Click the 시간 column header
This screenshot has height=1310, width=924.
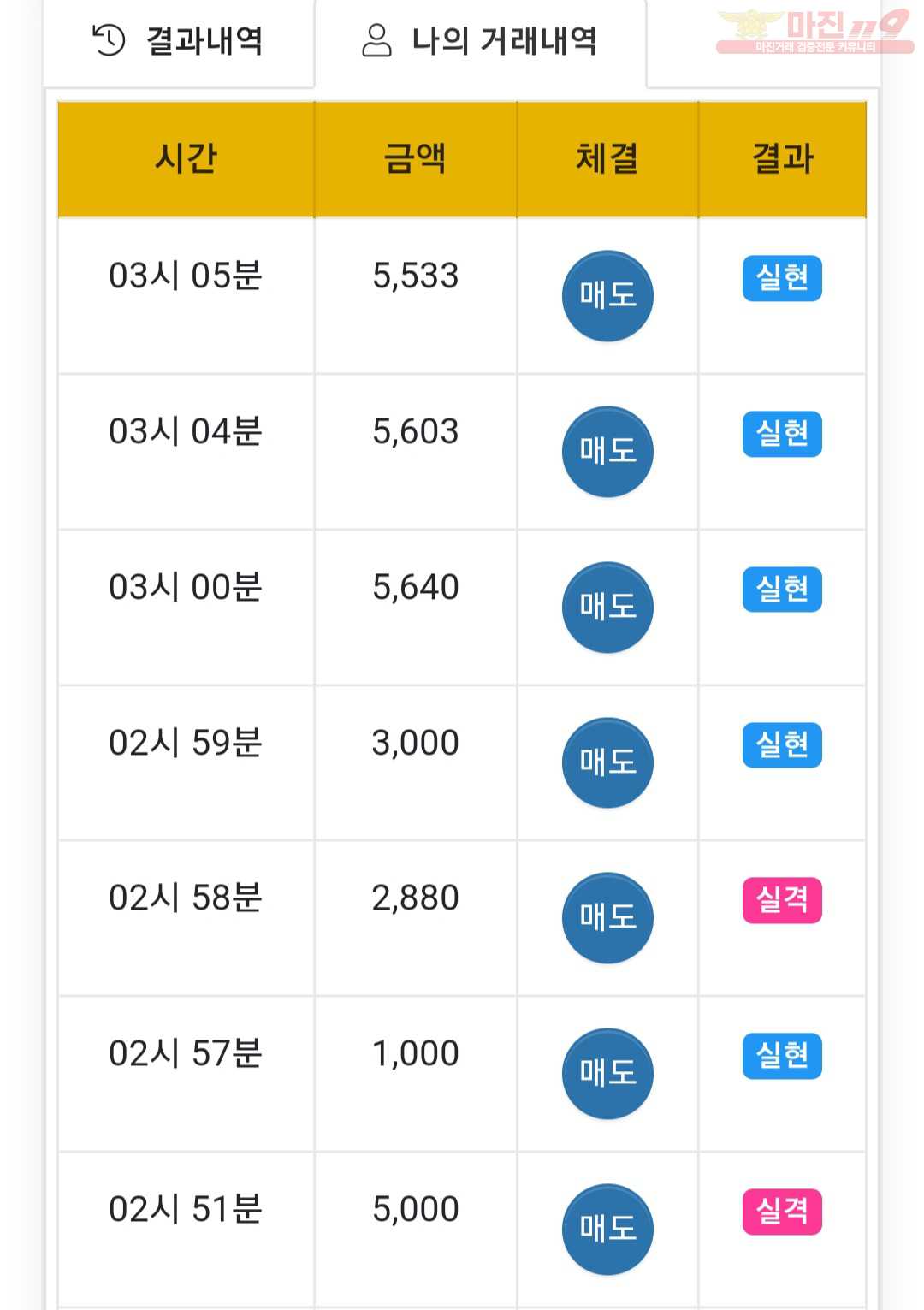[x=186, y=159]
